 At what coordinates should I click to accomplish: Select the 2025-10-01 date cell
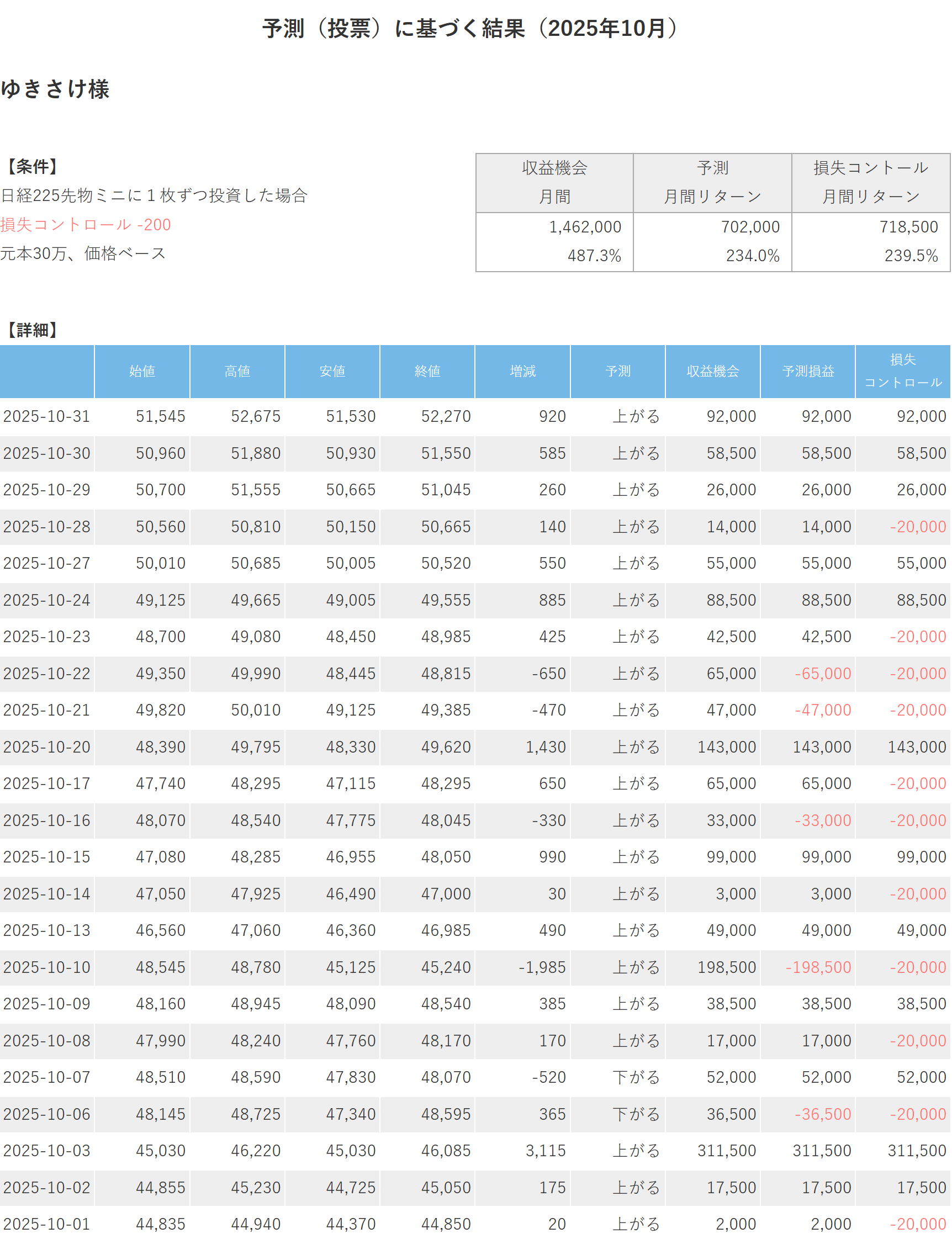point(46,1224)
